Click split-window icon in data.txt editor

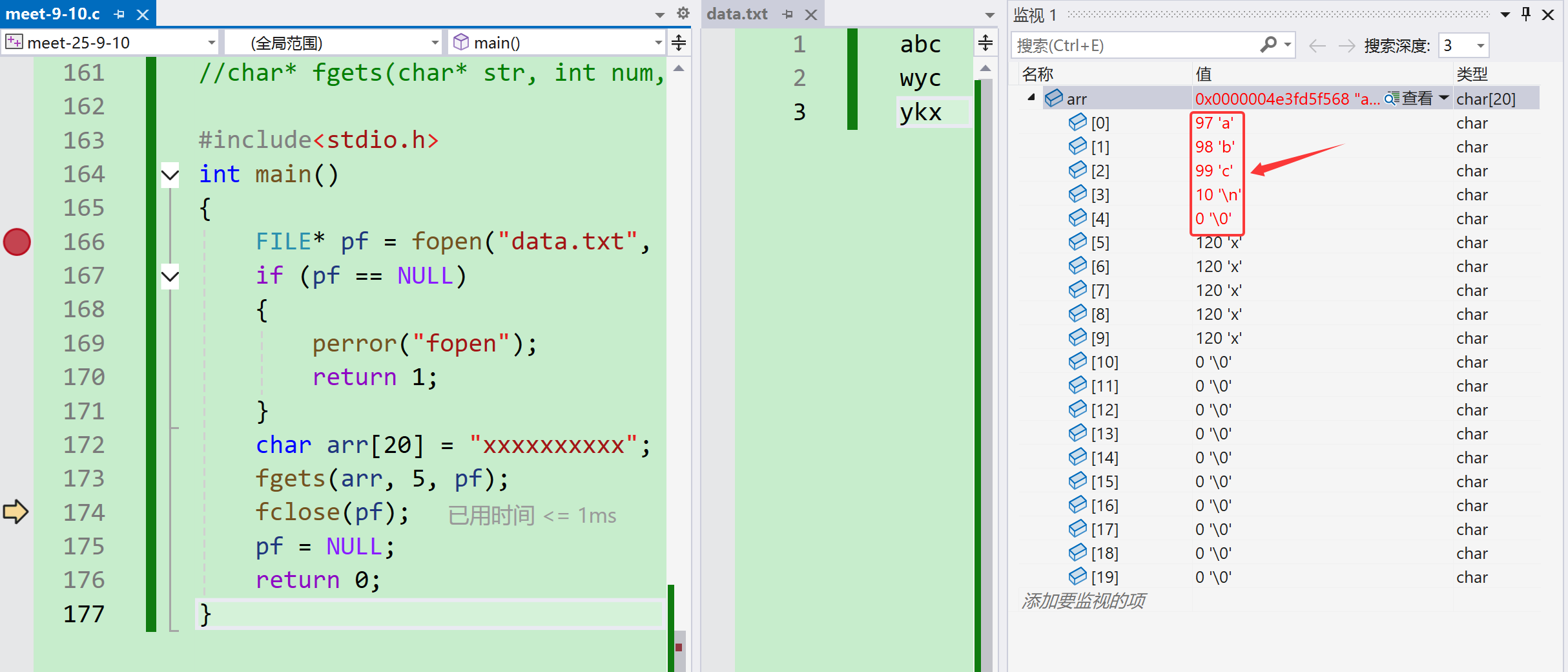coord(985,43)
